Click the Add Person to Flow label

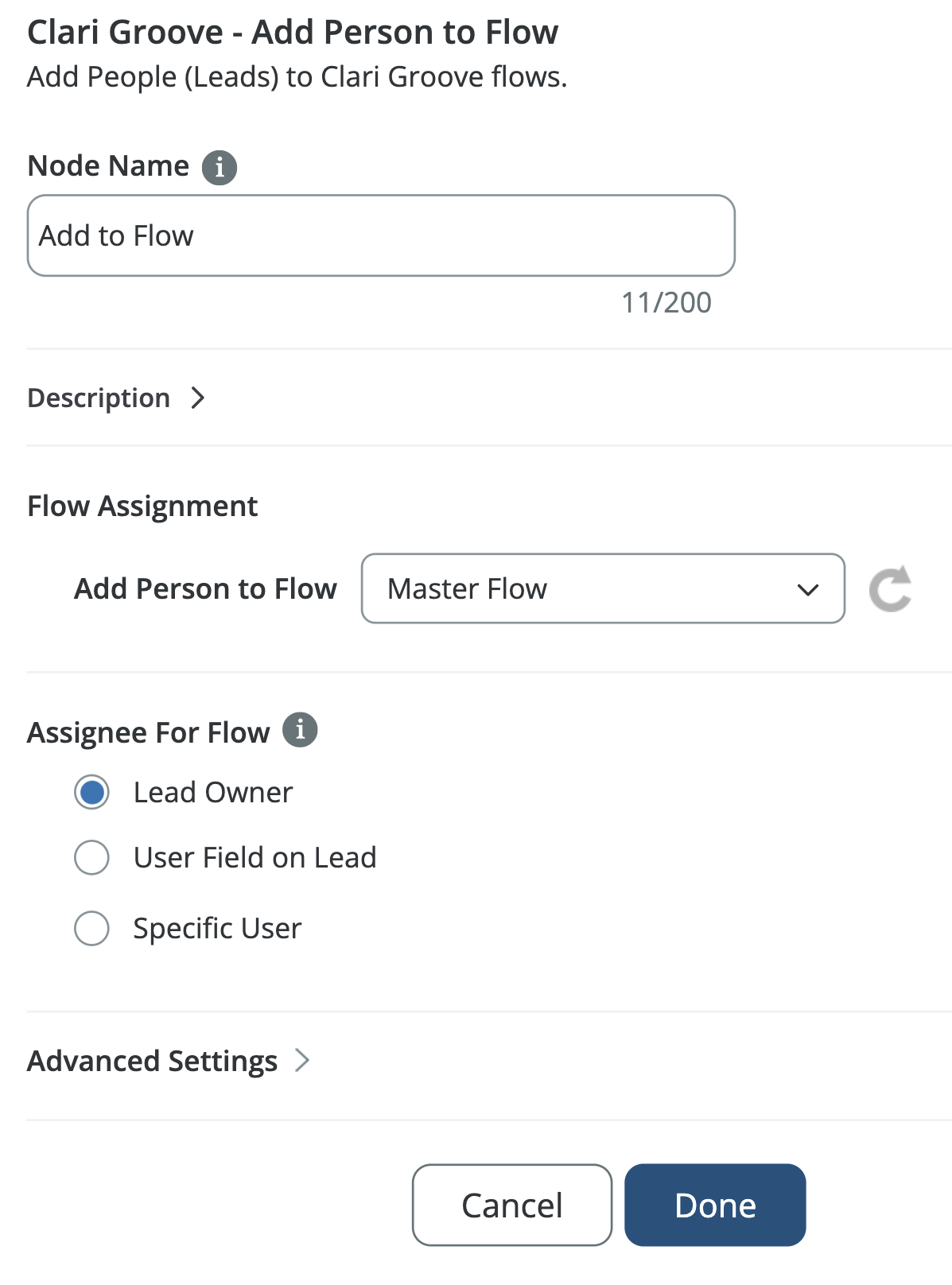coord(205,588)
